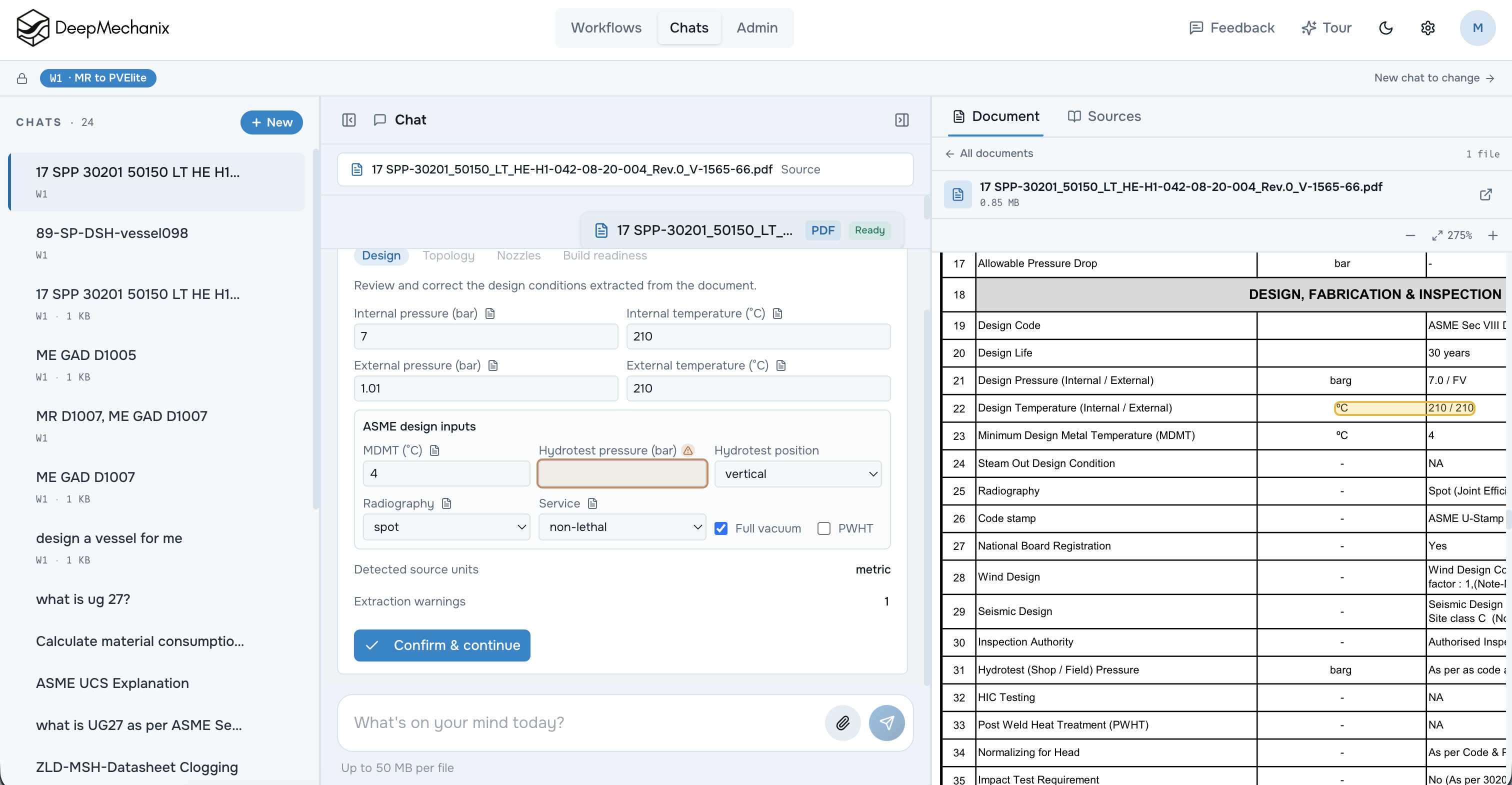This screenshot has height=785, width=1512.
Task: Click file icon in Source file bar
Action: click(357, 169)
